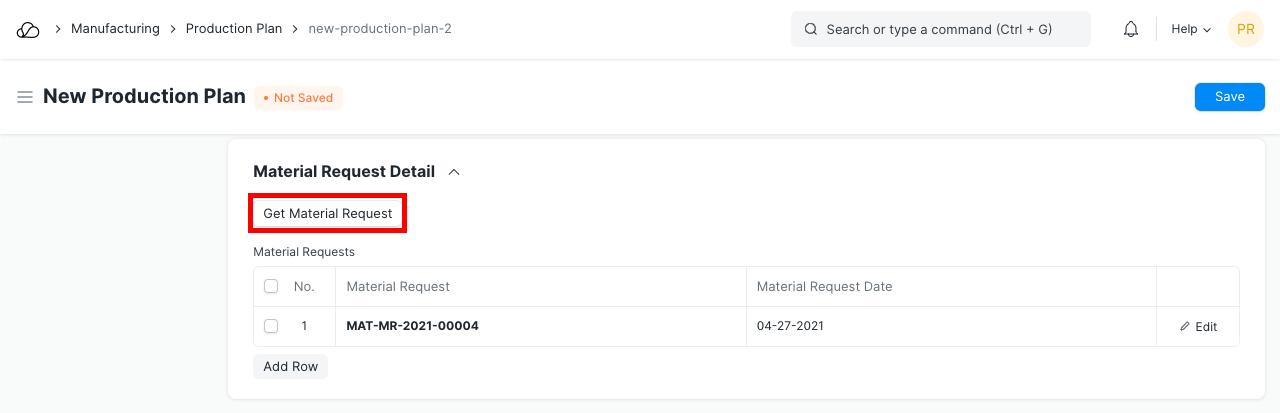Collapse the Material Request Detail section

point(454,172)
